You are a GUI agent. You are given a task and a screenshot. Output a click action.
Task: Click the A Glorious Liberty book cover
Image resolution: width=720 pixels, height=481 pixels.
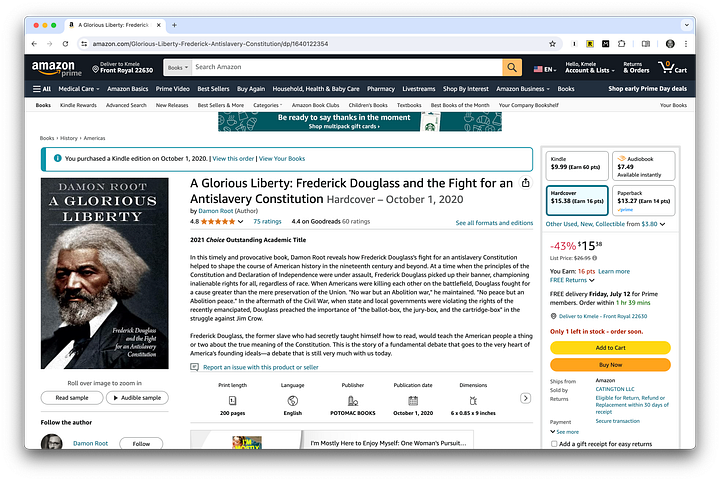tap(105, 274)
